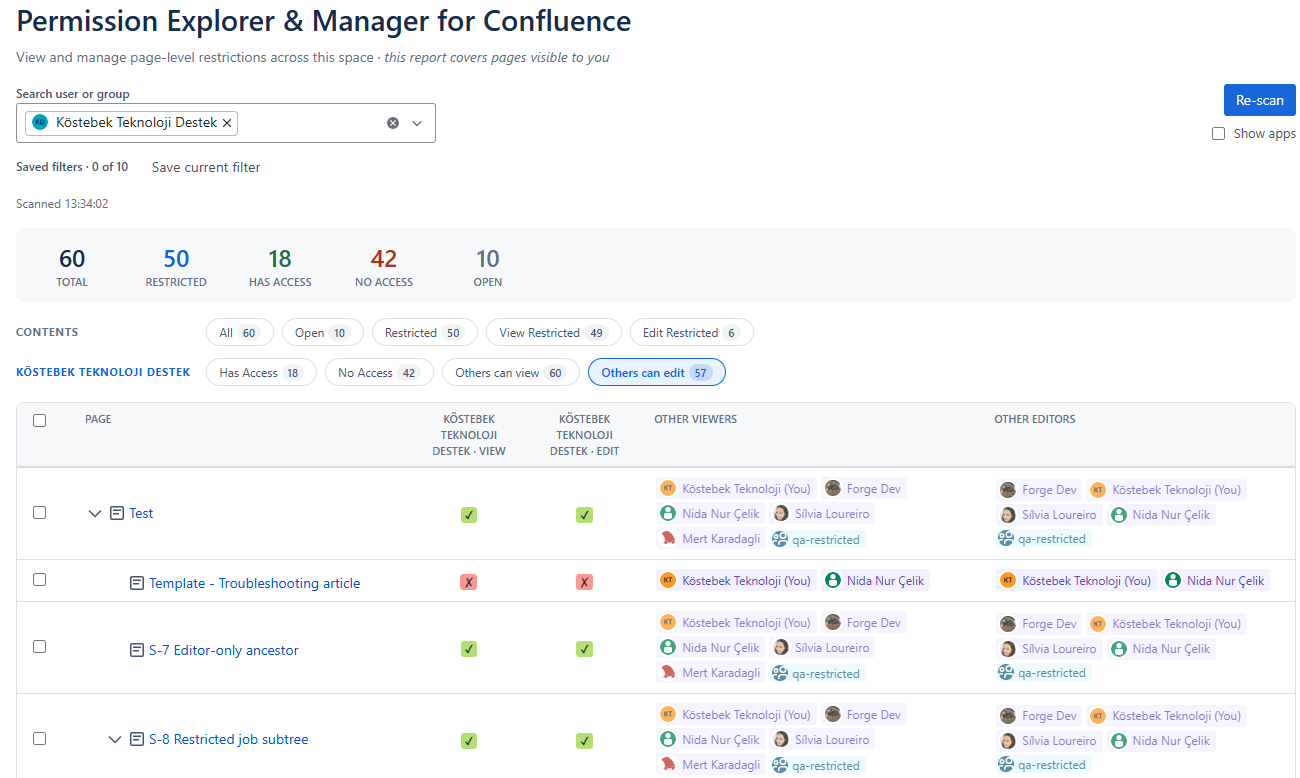Click green edit checkmark in S-8 row
The image size is (1300, 778).
coord(585,741)
